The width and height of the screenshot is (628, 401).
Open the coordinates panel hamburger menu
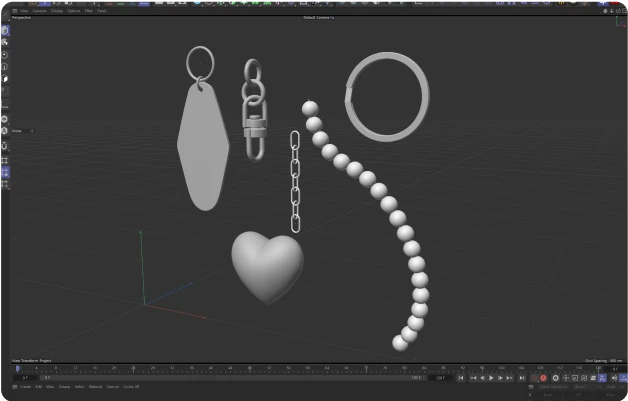click(531, 387)
